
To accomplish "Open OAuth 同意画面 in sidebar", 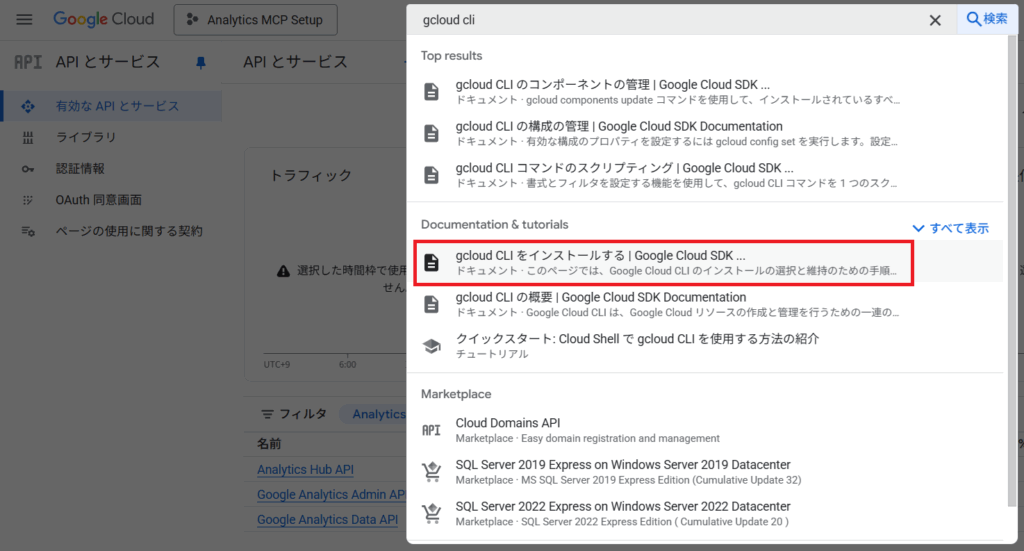I will pyautogui.click(x=98, y=200).
